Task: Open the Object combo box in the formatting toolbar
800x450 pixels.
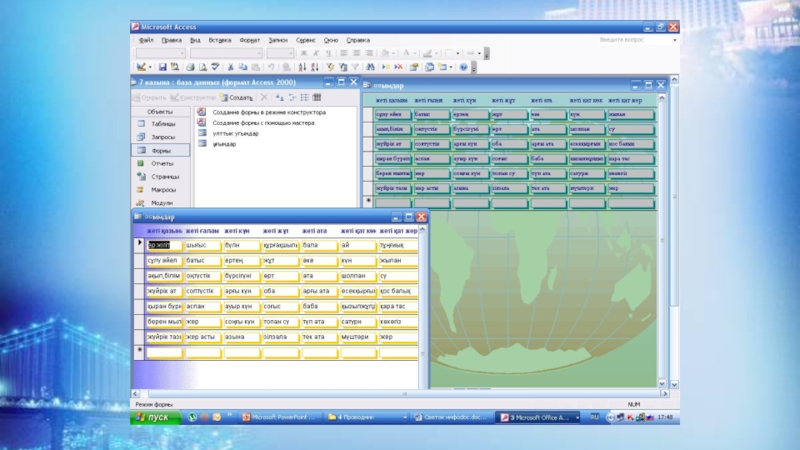Action: (x=160, y=53)
